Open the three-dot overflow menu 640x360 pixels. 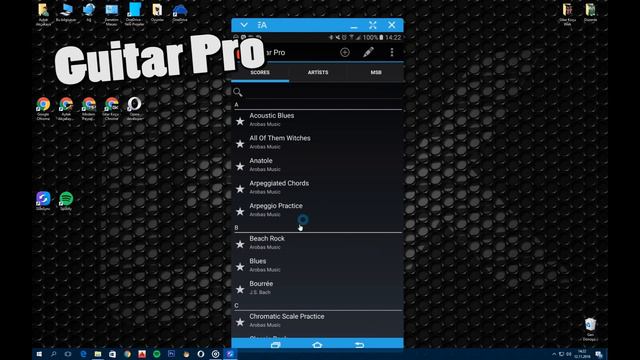pos(392,52)
